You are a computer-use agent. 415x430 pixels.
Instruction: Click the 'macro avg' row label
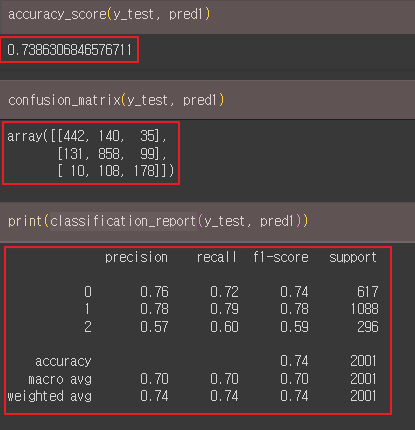(x=60, y=379)
